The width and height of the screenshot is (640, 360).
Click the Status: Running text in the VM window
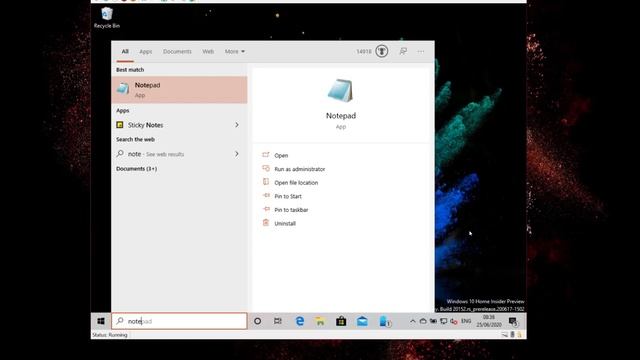tap(110, 335)
